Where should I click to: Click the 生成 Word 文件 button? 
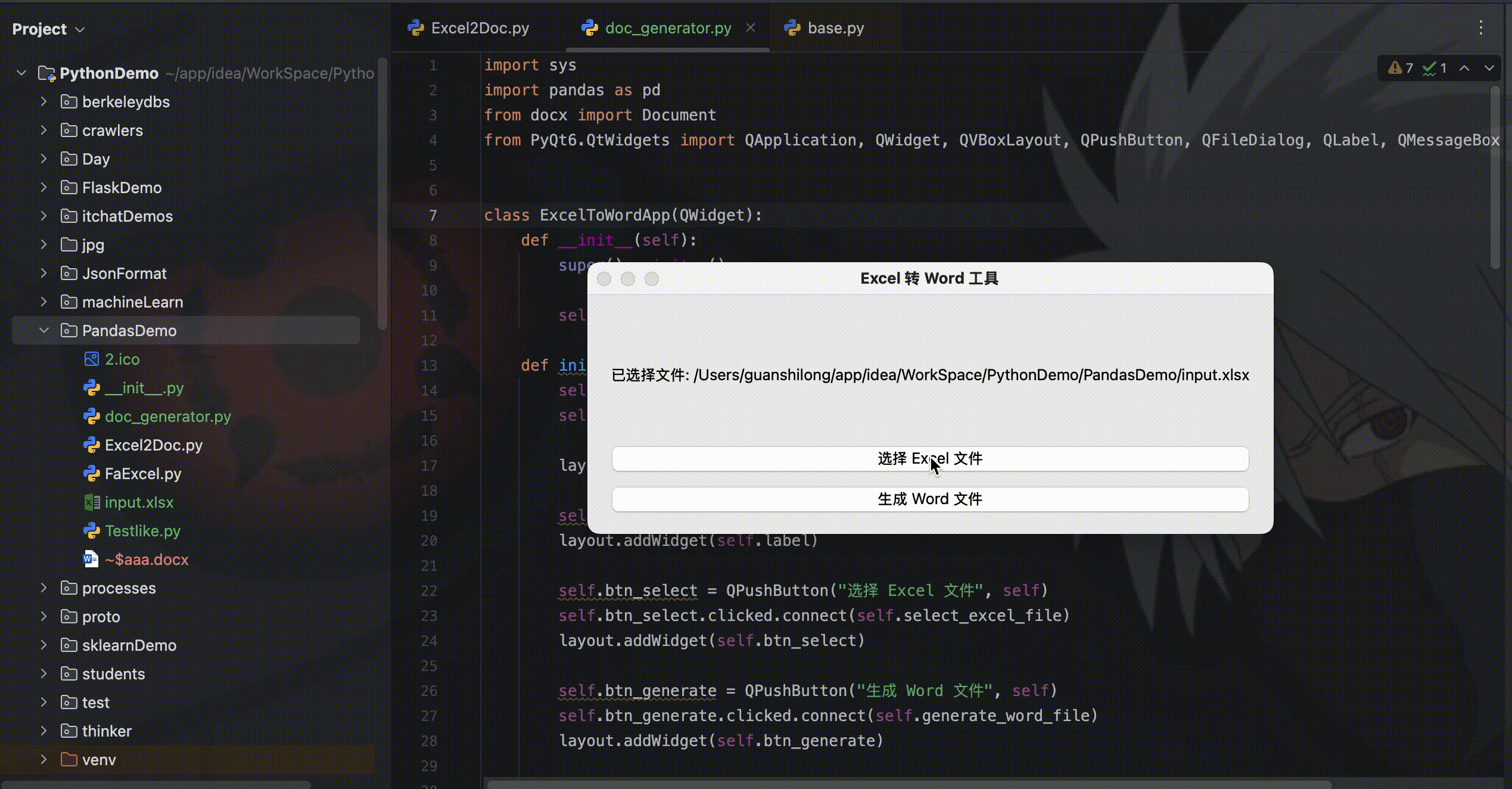[929, 499]
